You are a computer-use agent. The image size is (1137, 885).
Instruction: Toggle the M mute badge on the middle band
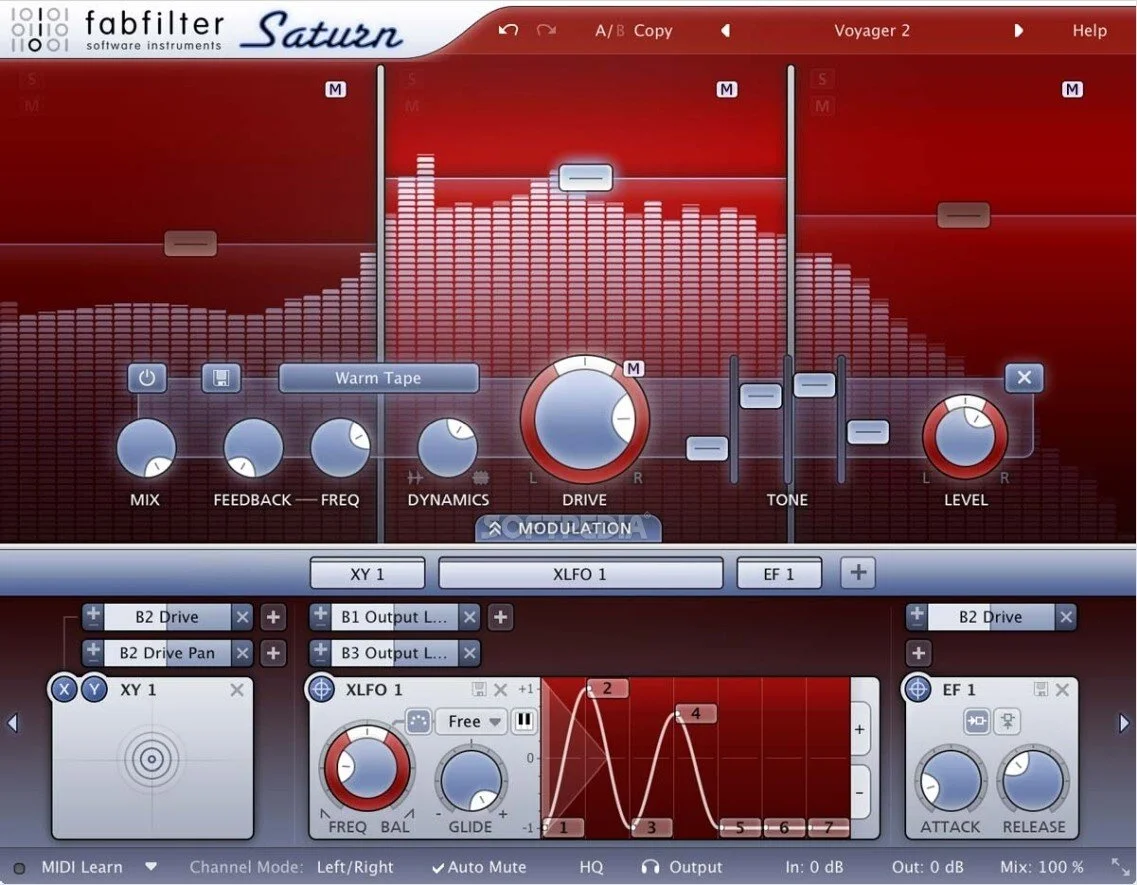tap(727, 89)
